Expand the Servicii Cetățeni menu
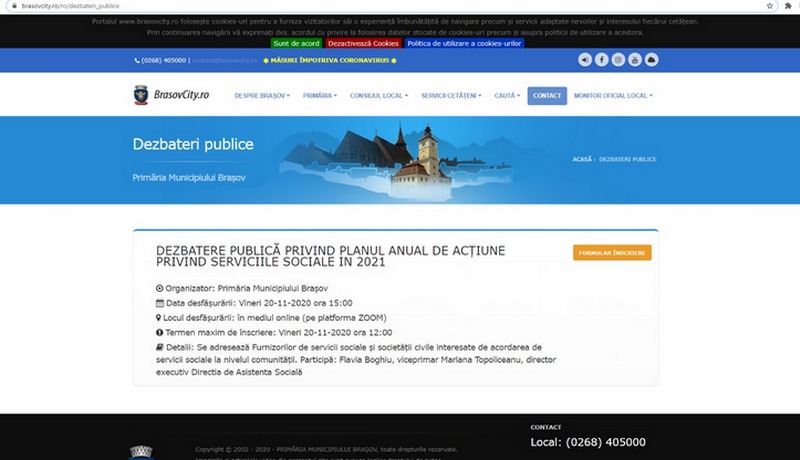Image resolution: width=800 pixels, height=460 pixels. point(451,96)
